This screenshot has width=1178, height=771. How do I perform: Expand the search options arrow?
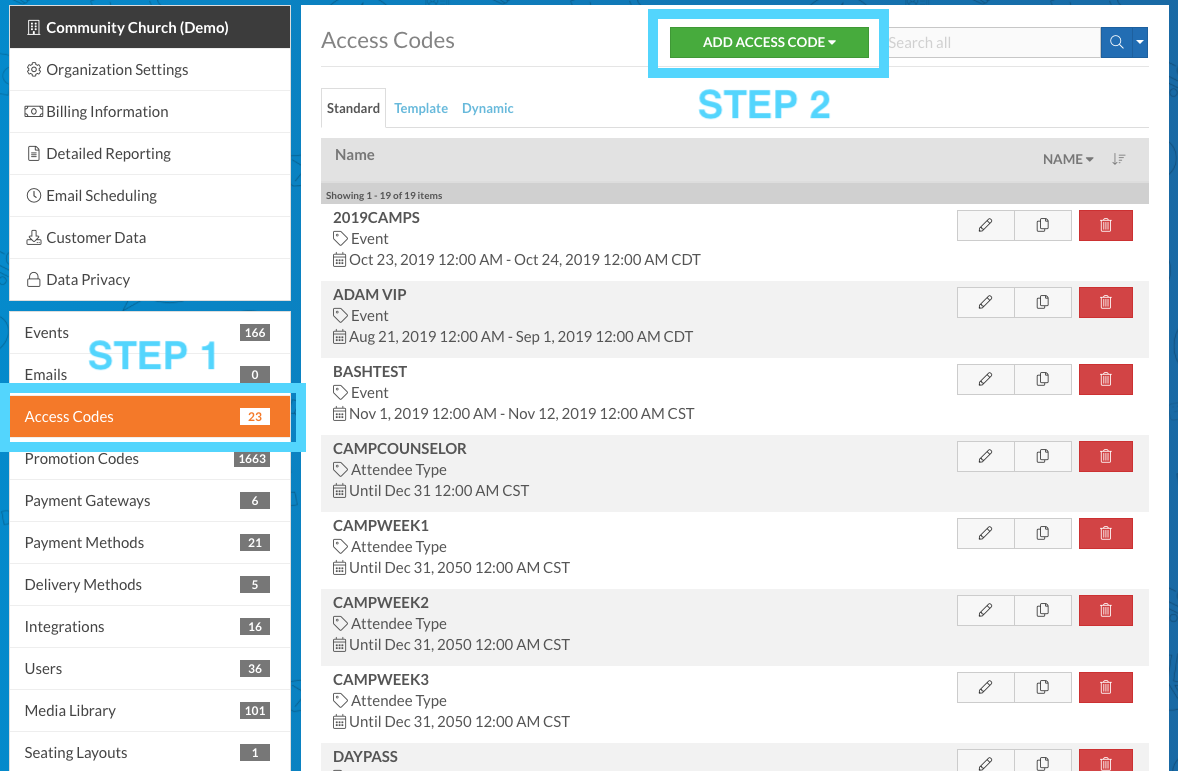click(1140, 42)
